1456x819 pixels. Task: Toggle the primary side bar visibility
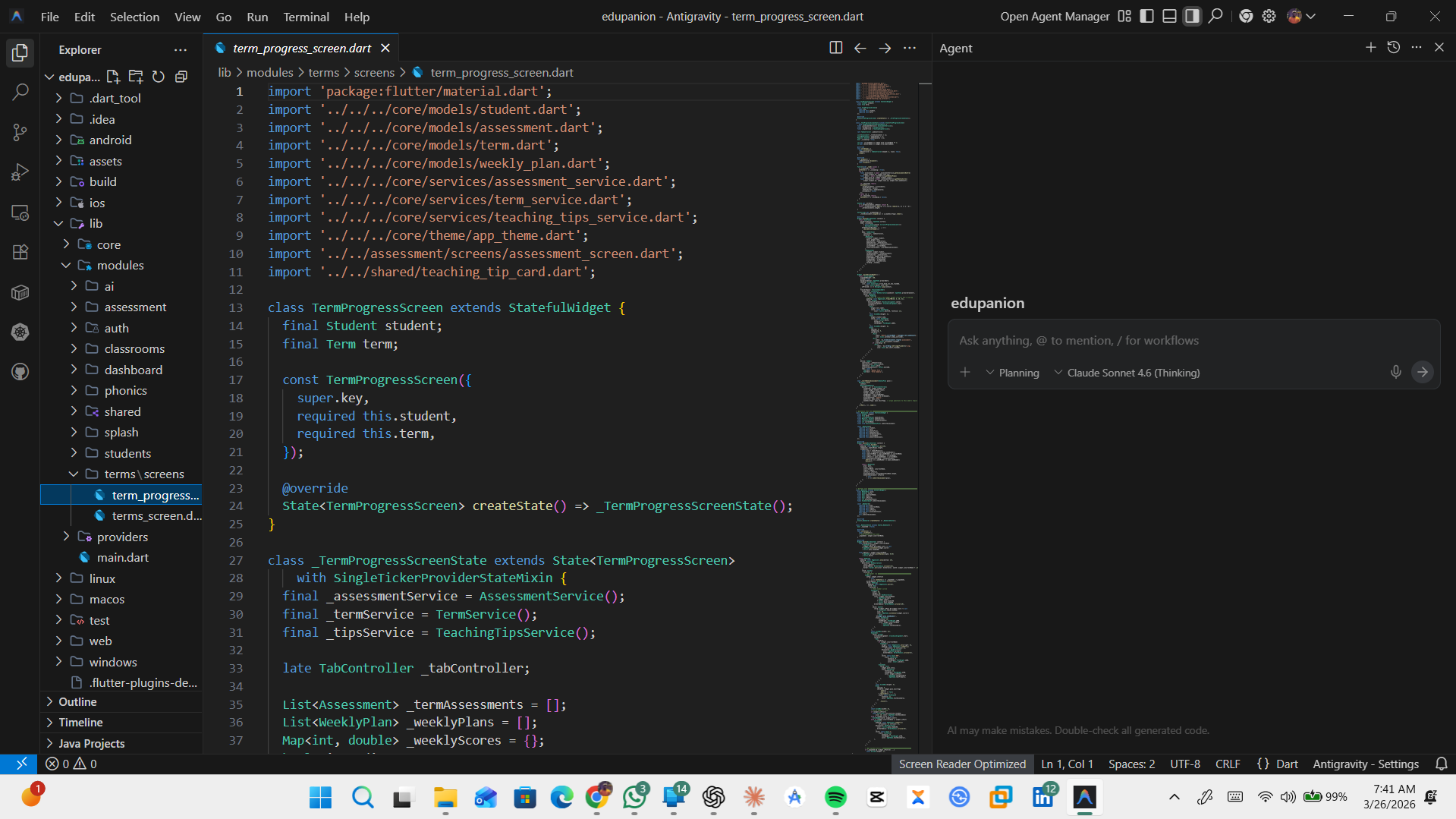(1147, 16)
